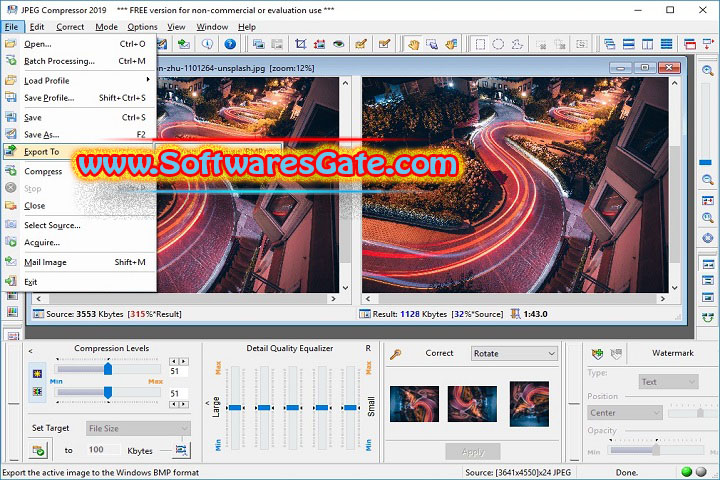Click the hand-with-window pan tool icon

[x=451, y=44]
